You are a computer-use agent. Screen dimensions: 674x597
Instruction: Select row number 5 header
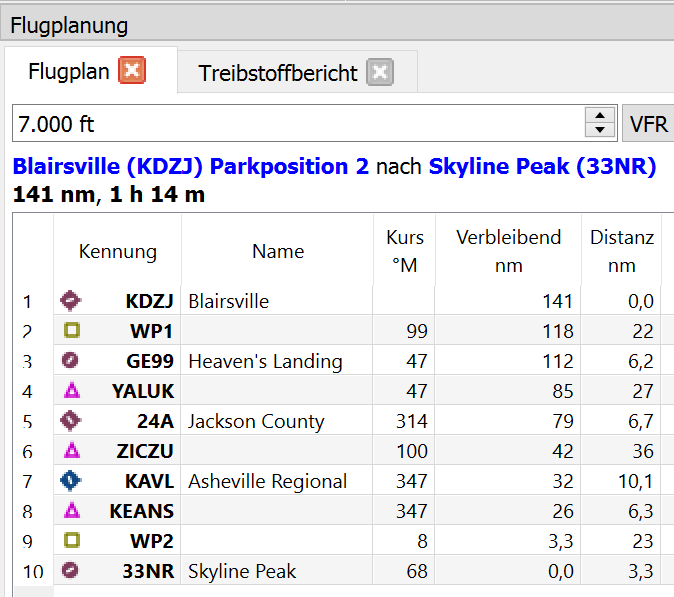point(33,421)
